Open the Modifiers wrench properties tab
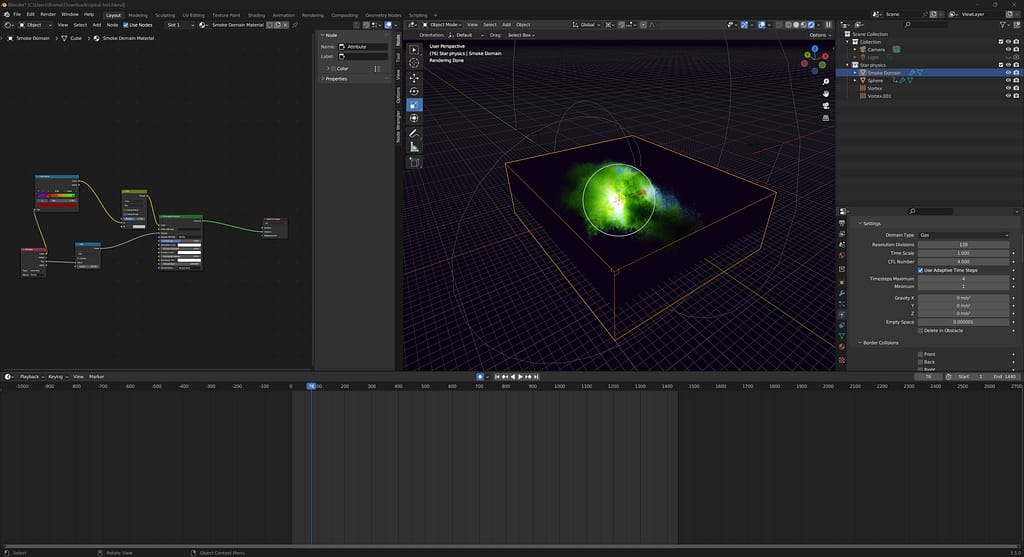Image resolution: width=1024 pixels, height=557 pixels. pos(843,293)
